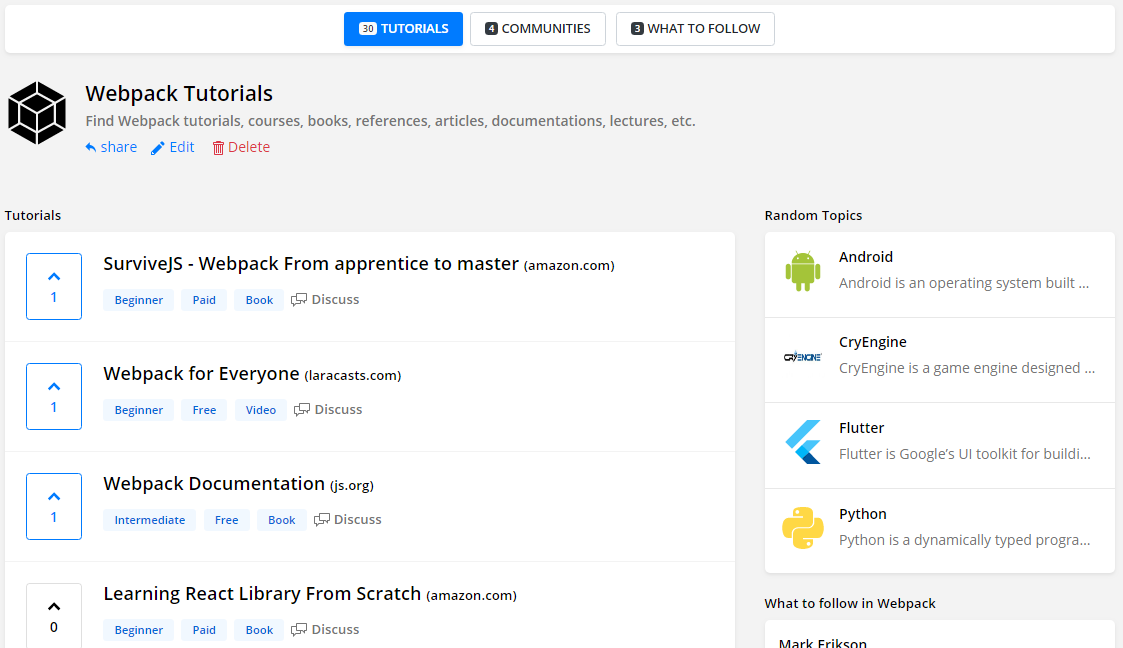Open Webpack for Everyone tutorial title
This screenshot has height=648, width=1123.
click(x=201, y=374)
